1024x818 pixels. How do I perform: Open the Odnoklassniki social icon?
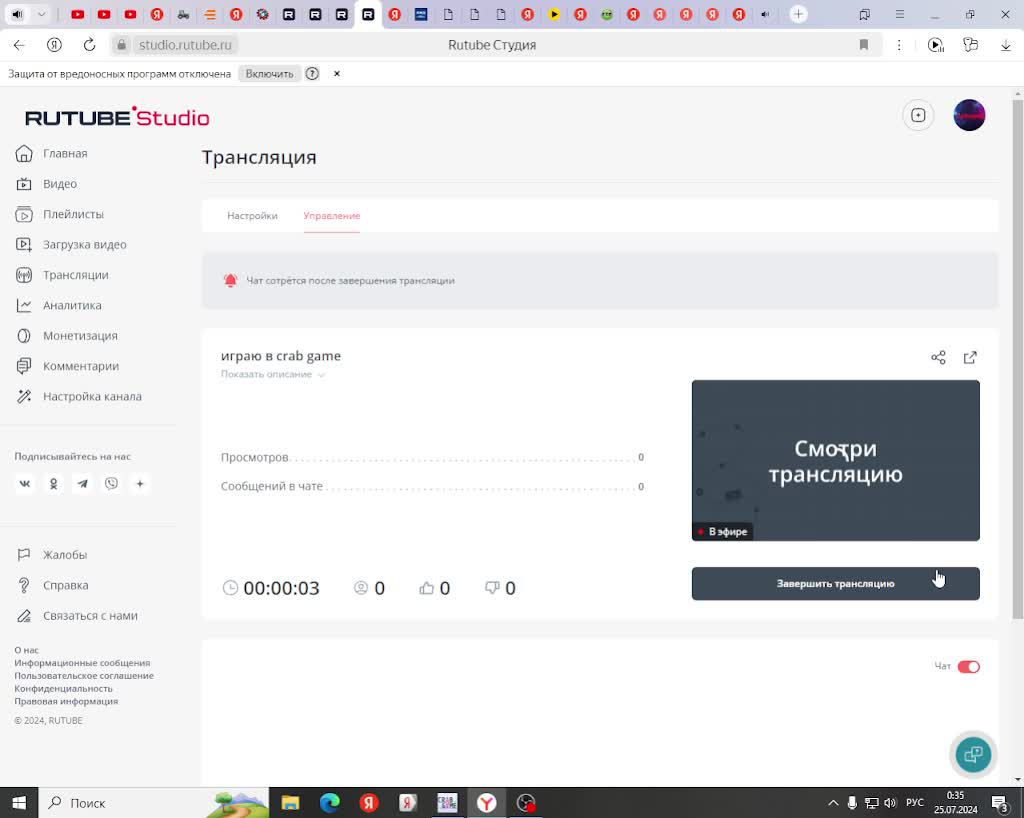(x=54, y=484)
